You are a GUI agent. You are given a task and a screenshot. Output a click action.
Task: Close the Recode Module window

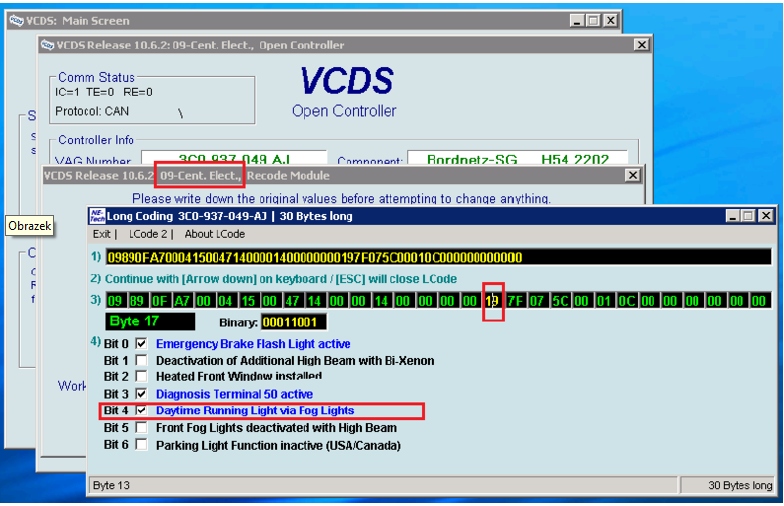[x=632, y=176]
